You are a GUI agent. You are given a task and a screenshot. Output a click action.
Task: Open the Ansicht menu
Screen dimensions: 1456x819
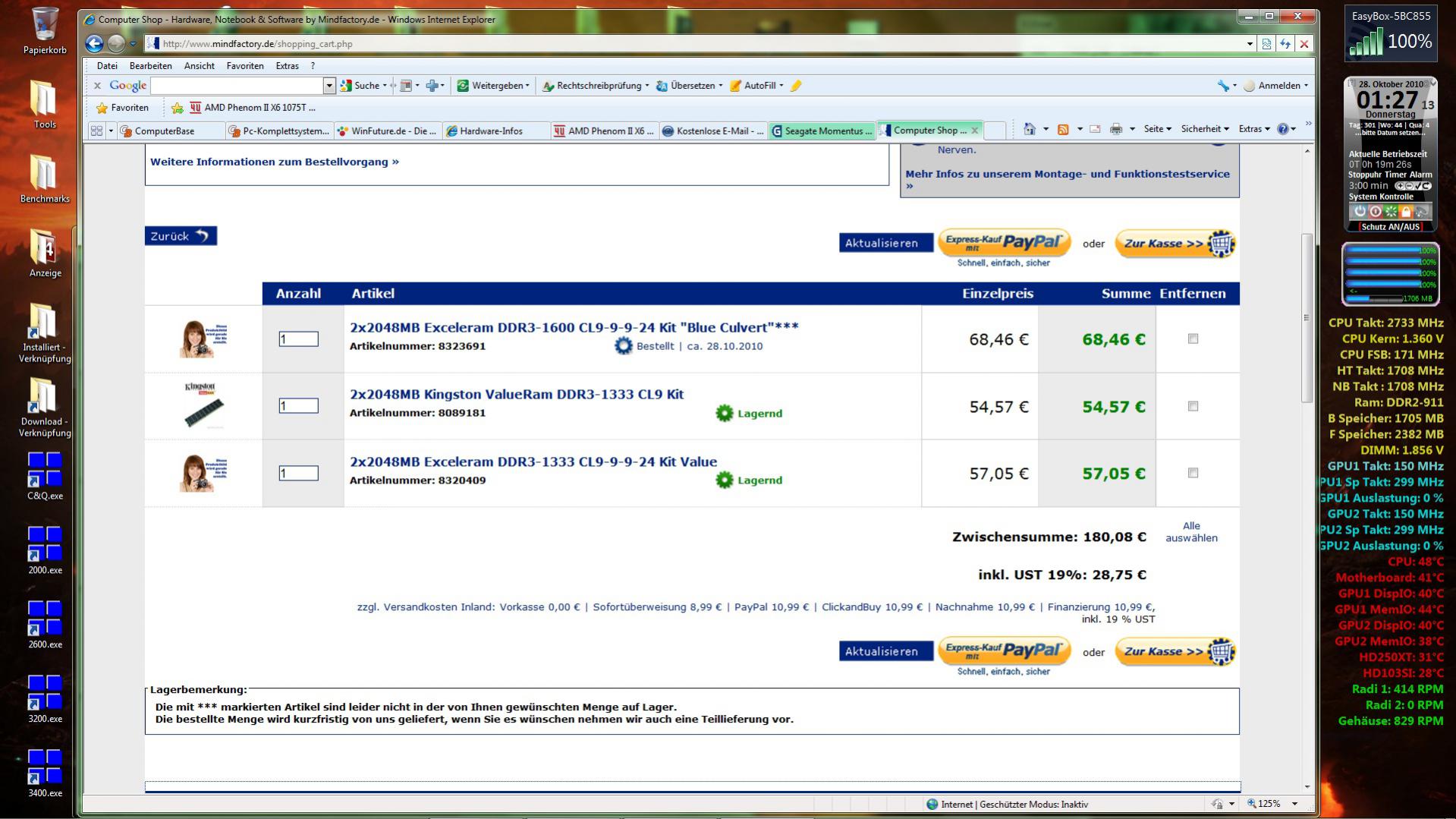[199, 66]
